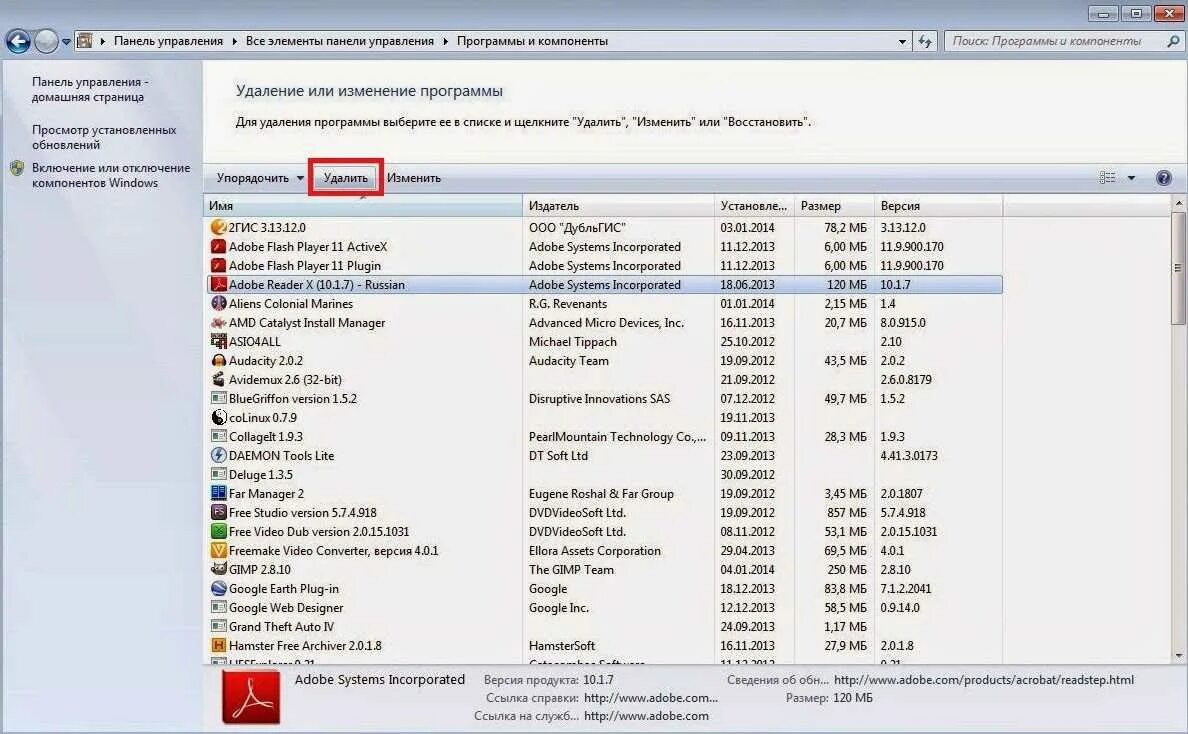Viewport: 1188px width, 734px height.
Task: Click the Изменить toolbar button
Action: [x=414, y=178]
